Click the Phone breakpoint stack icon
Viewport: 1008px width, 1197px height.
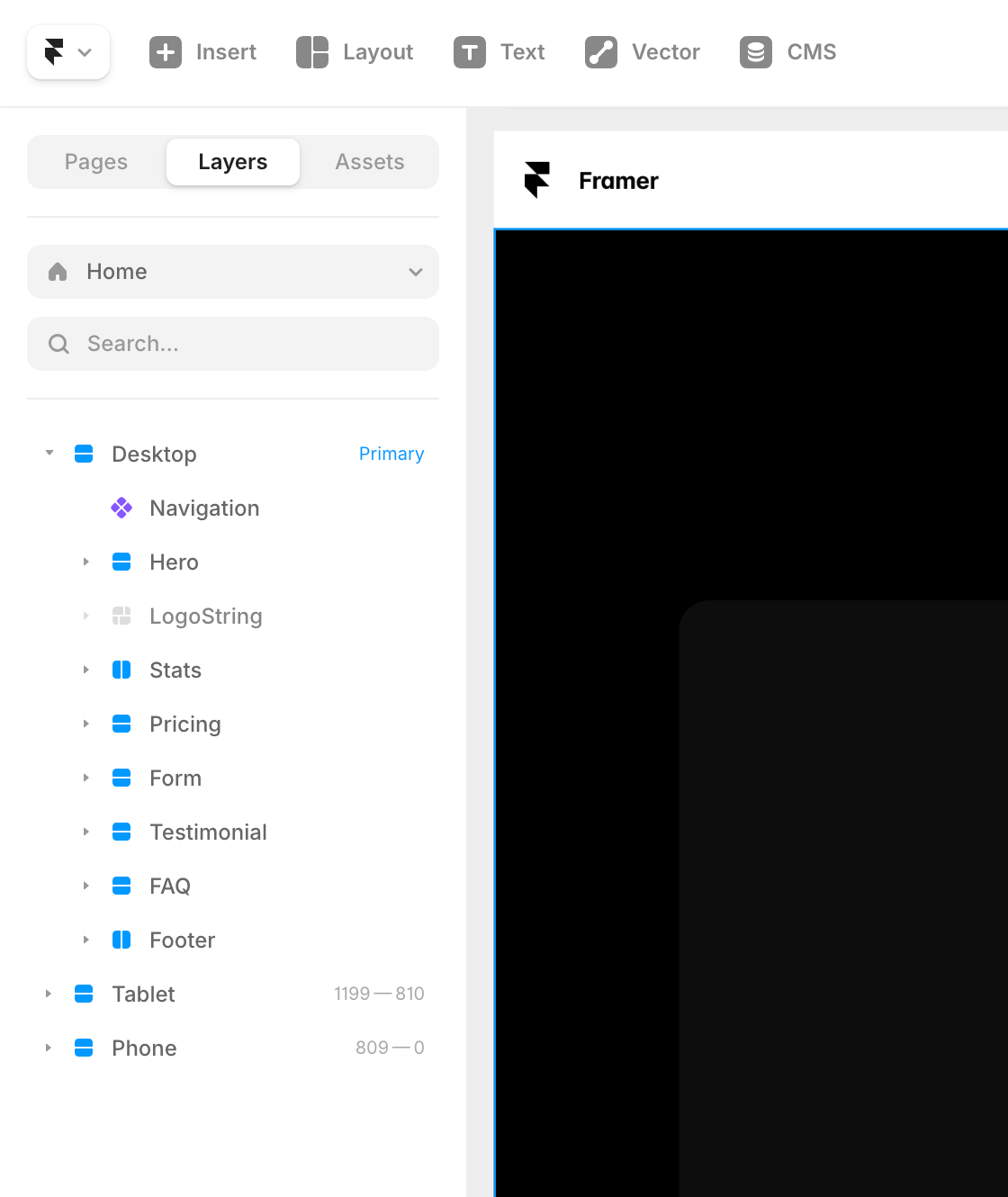coord(84,1048)
